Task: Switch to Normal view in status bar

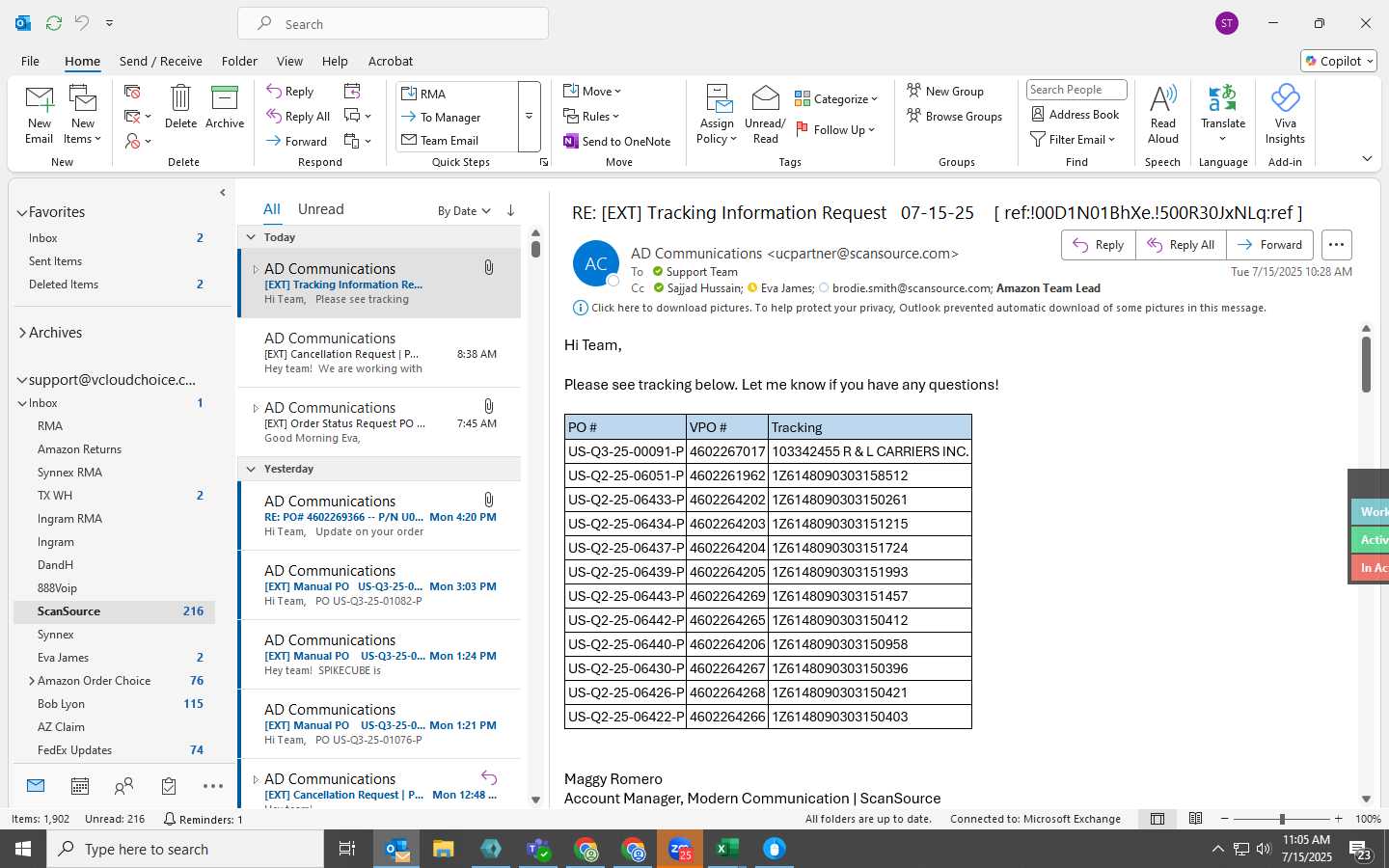Action: [1157, 819]
